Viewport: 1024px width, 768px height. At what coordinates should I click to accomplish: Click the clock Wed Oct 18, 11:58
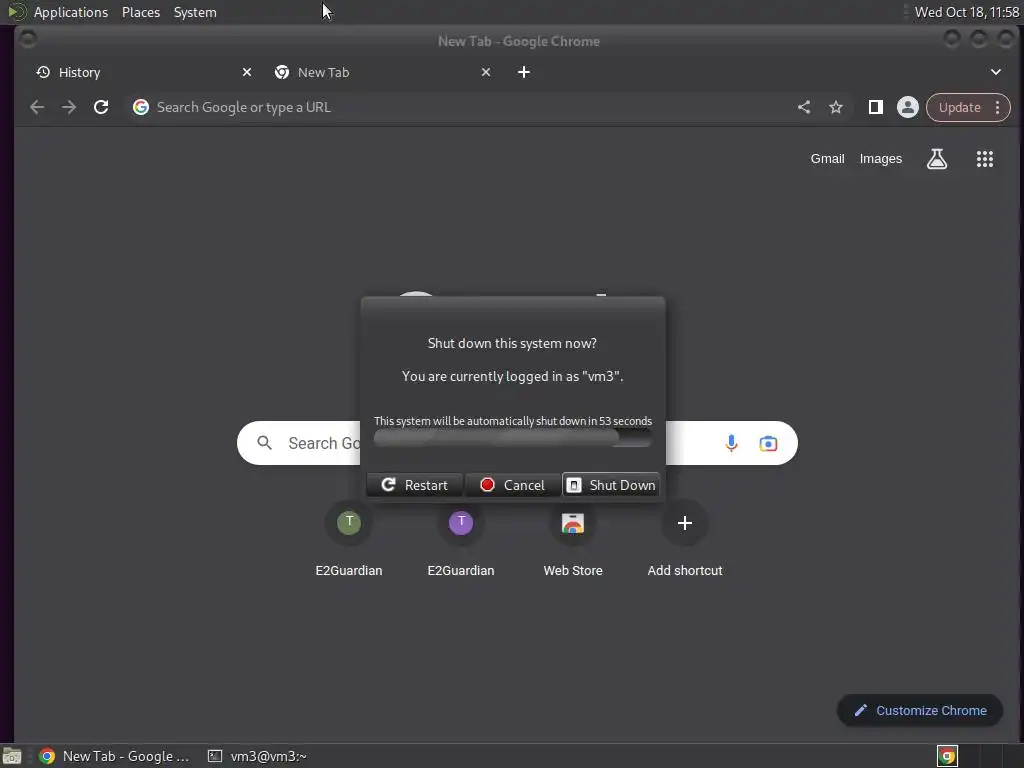pyautogui.click(x=967, y=12)
